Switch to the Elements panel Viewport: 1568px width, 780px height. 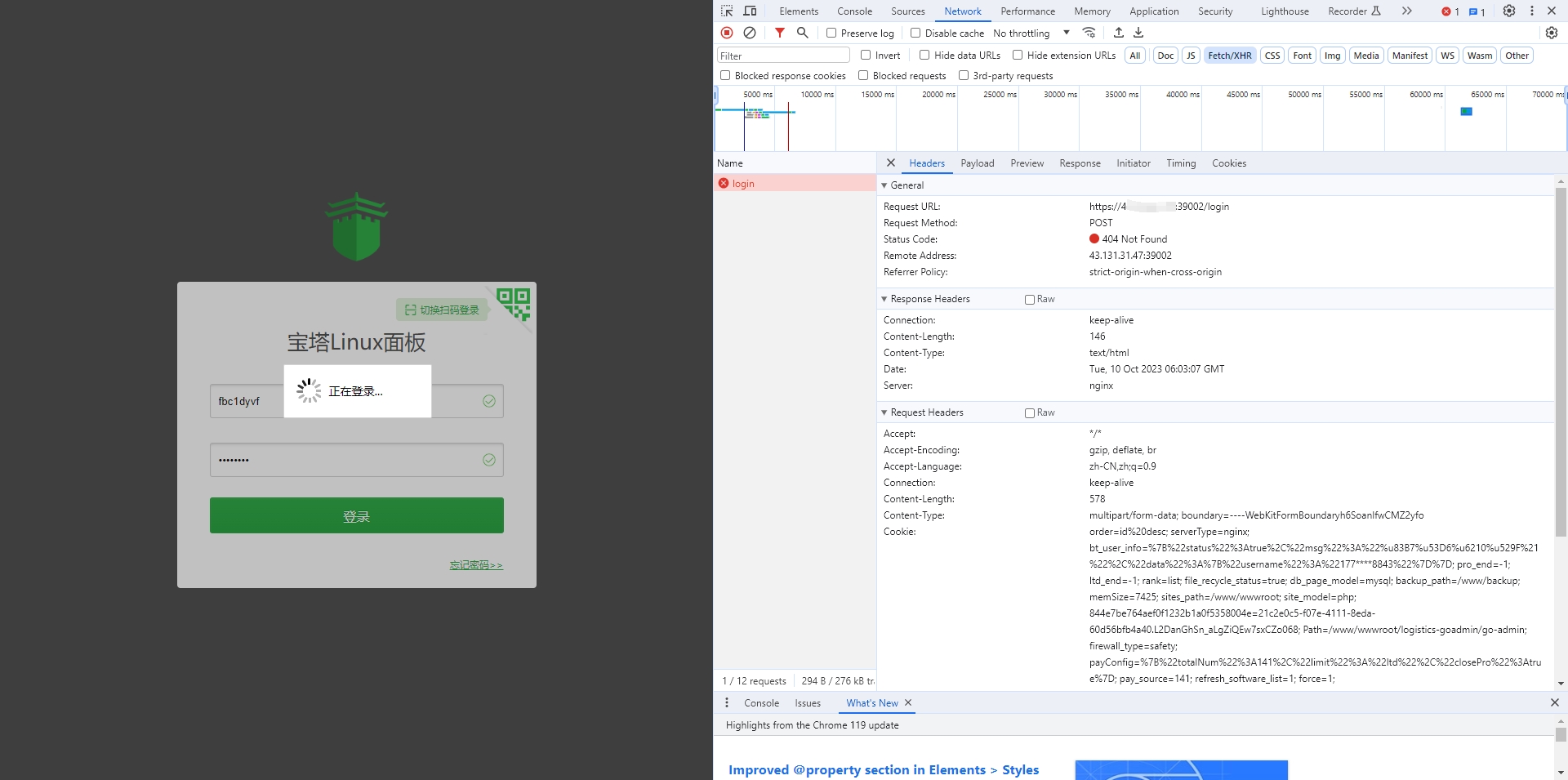[x=799, y=11]
